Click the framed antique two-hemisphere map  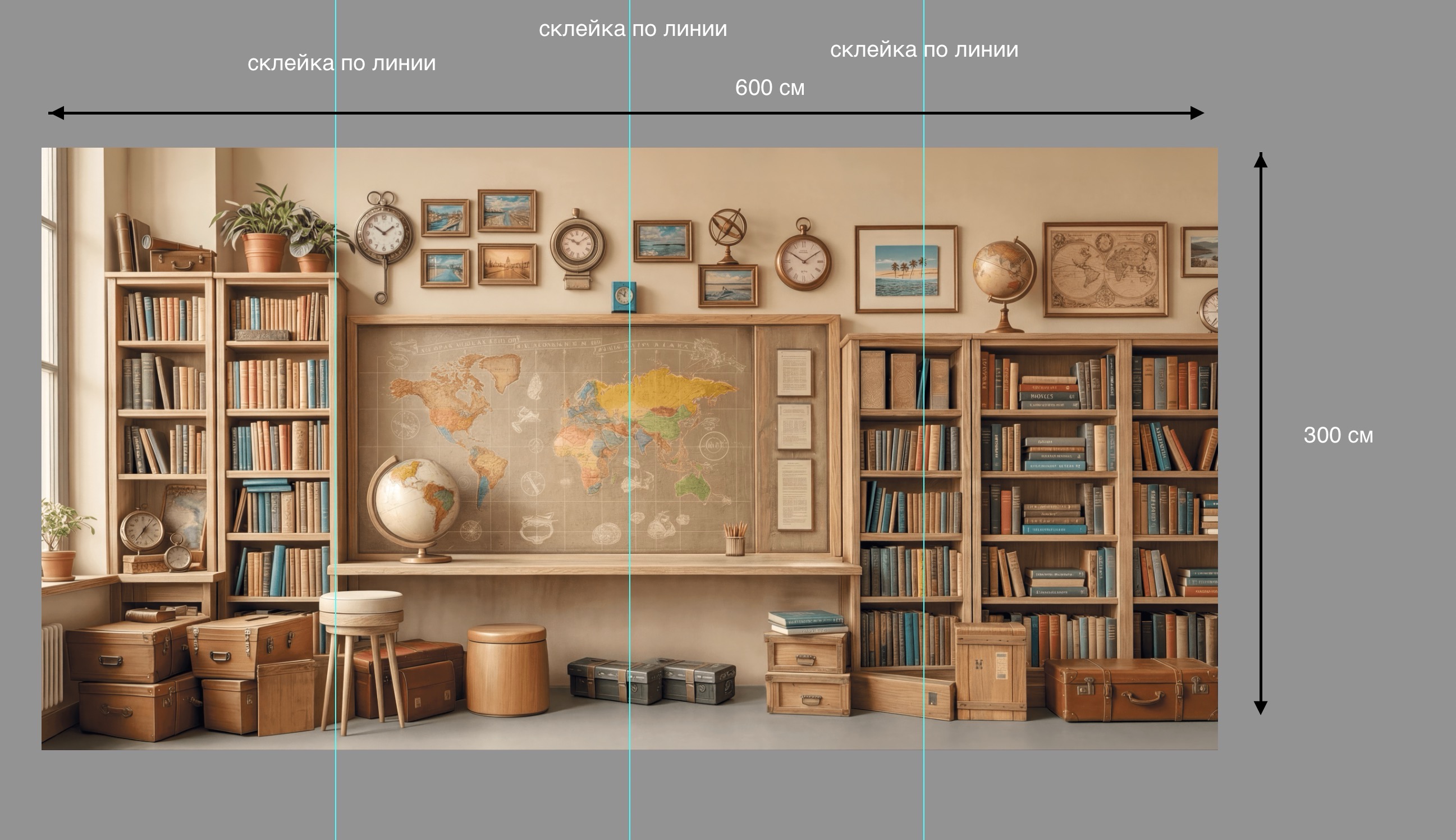click(x=1105, y=270)
